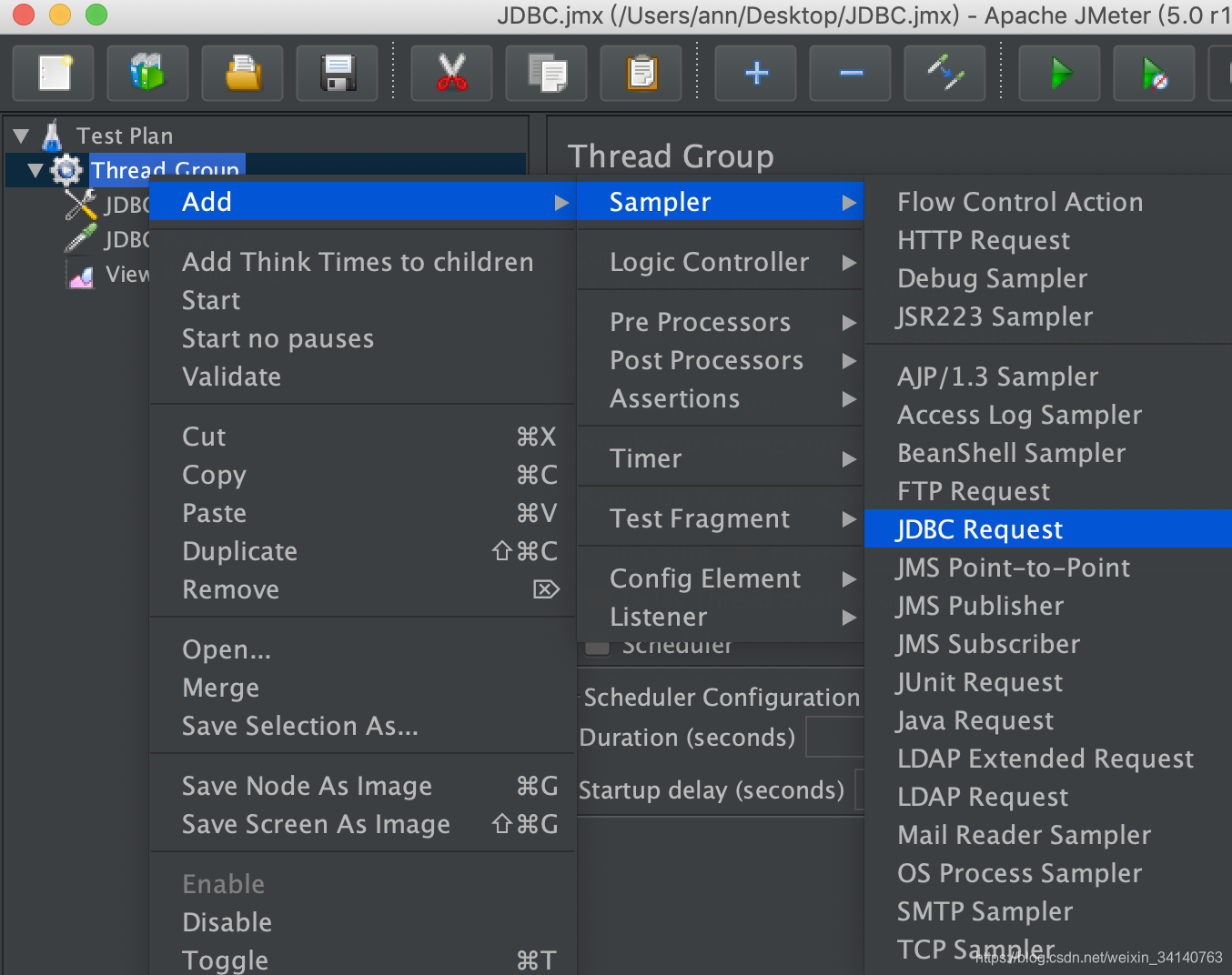Choose Duplicate from context menu

click(362, 551)
